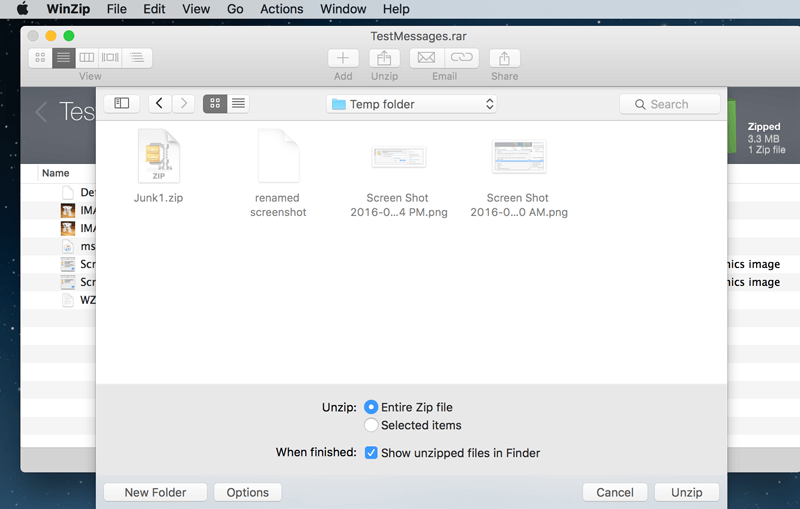Uncheck Show unzipped files in Finder
This screenshot has height=509, width=800.
(371, 453)
